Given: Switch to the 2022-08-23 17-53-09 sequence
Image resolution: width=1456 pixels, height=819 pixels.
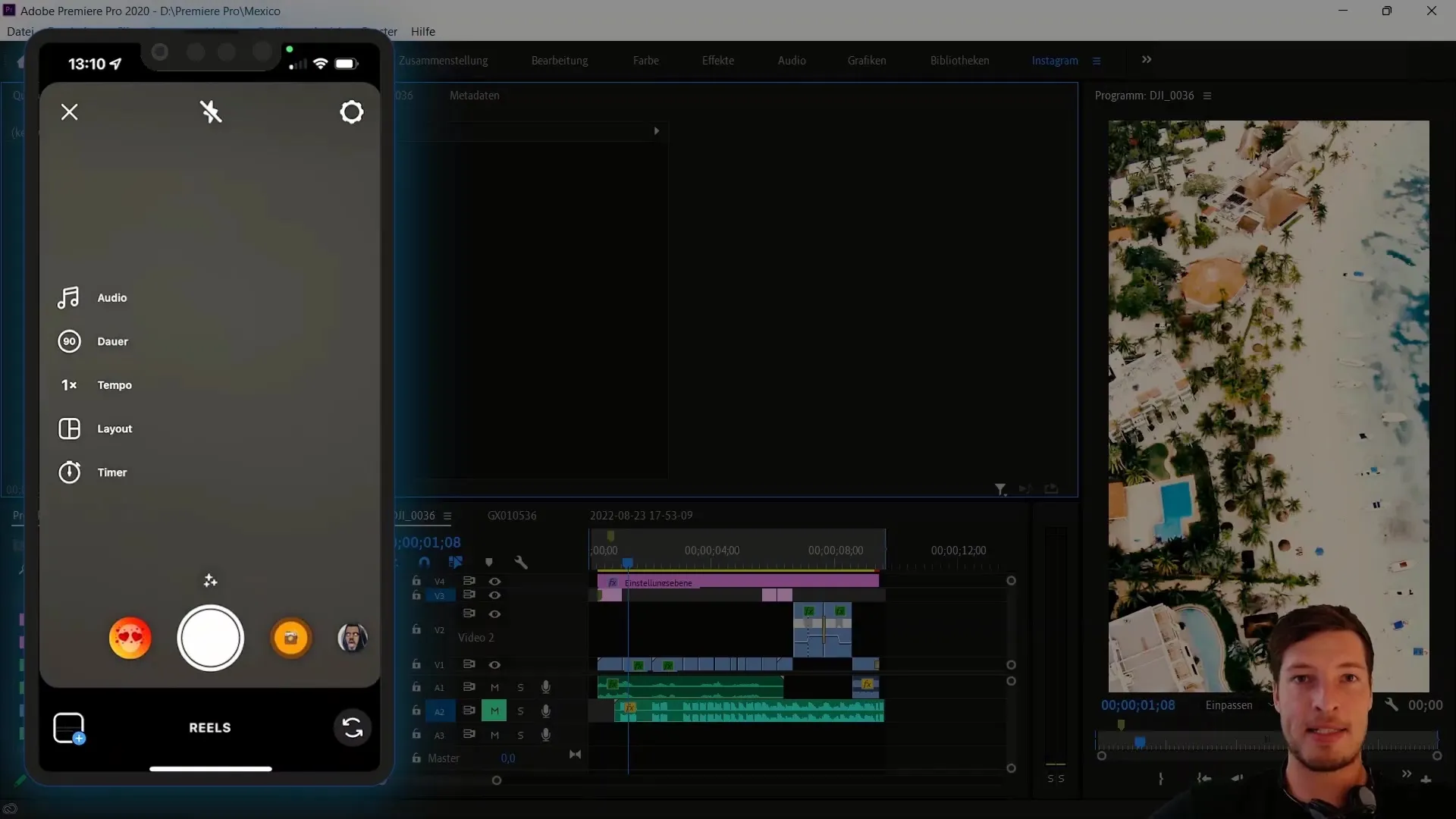Looking at the screenshot, I should (x=641, y=516).
